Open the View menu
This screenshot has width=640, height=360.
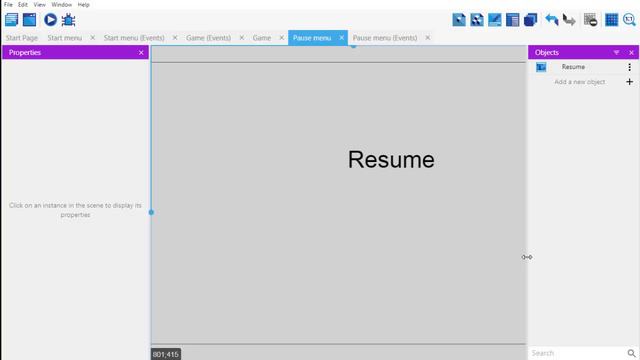40,4
